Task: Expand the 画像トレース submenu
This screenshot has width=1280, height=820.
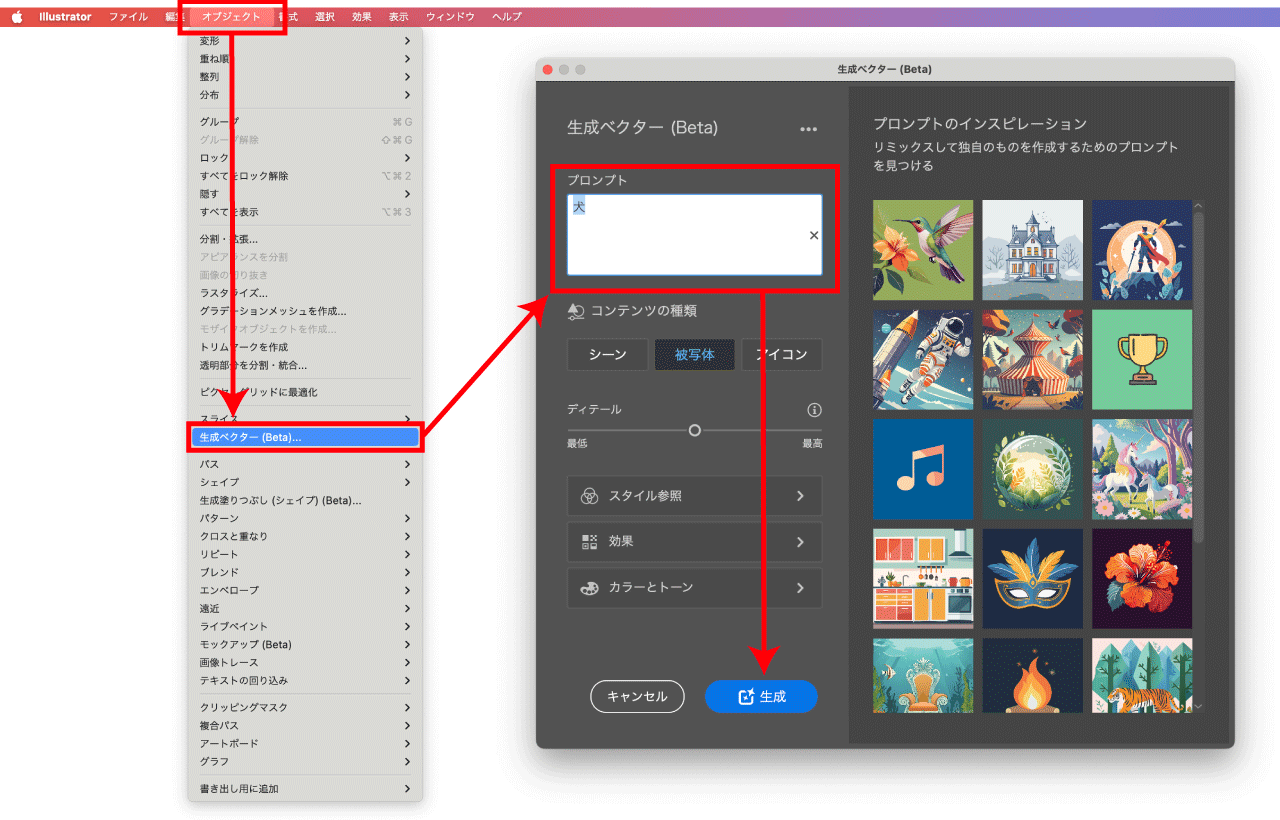Action: [305, 662]
